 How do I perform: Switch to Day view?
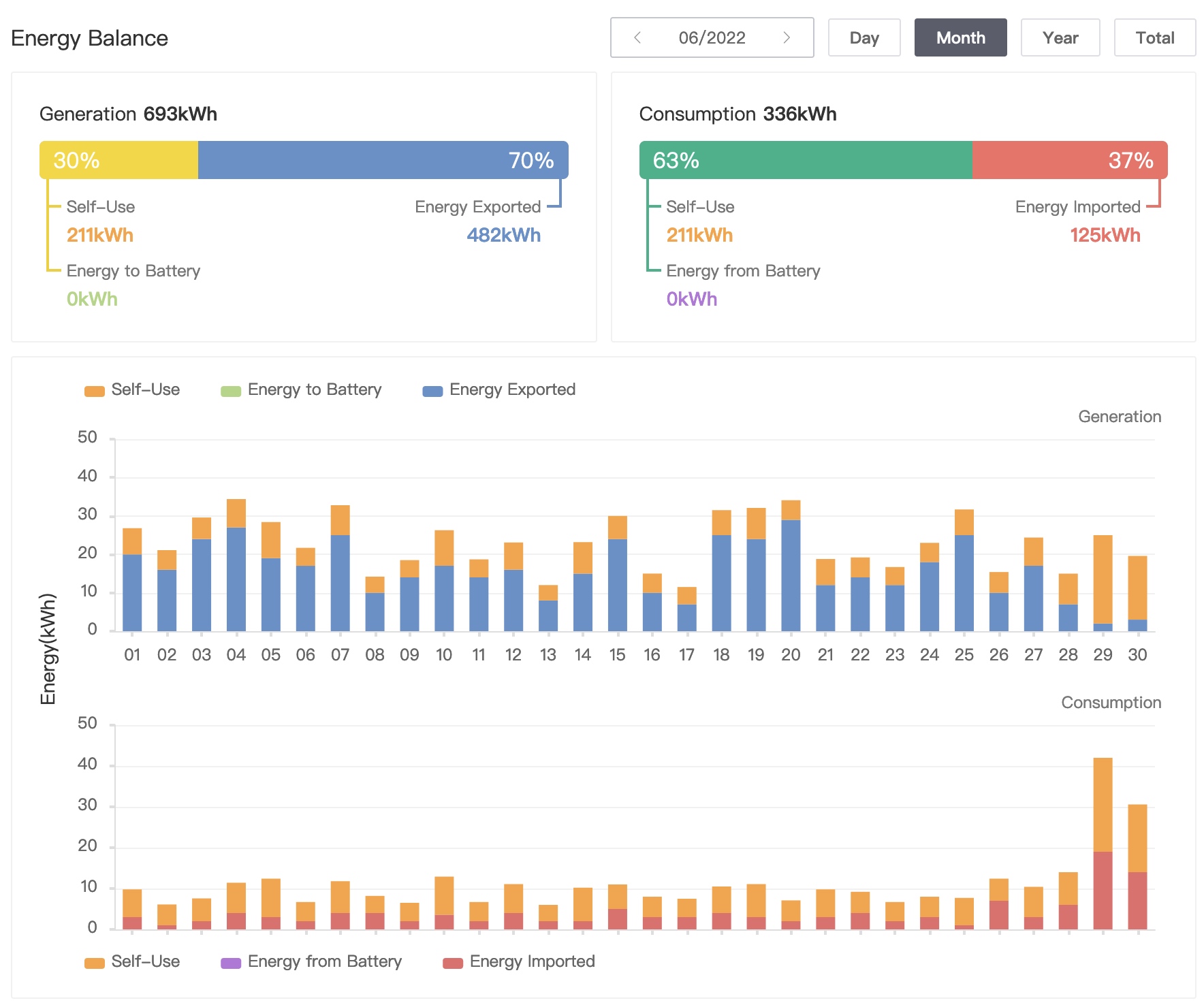[x=864, y=37]
